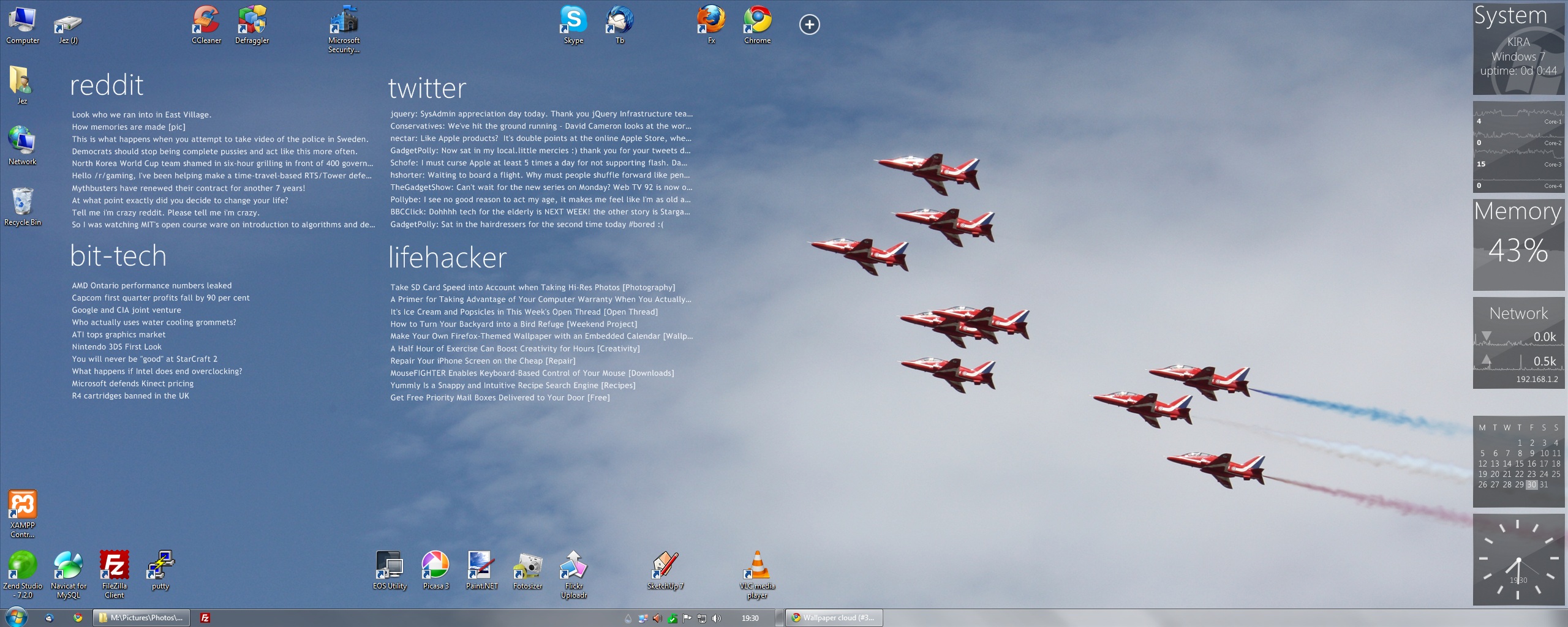Launch Skype from the desktop

click(573, 24)
